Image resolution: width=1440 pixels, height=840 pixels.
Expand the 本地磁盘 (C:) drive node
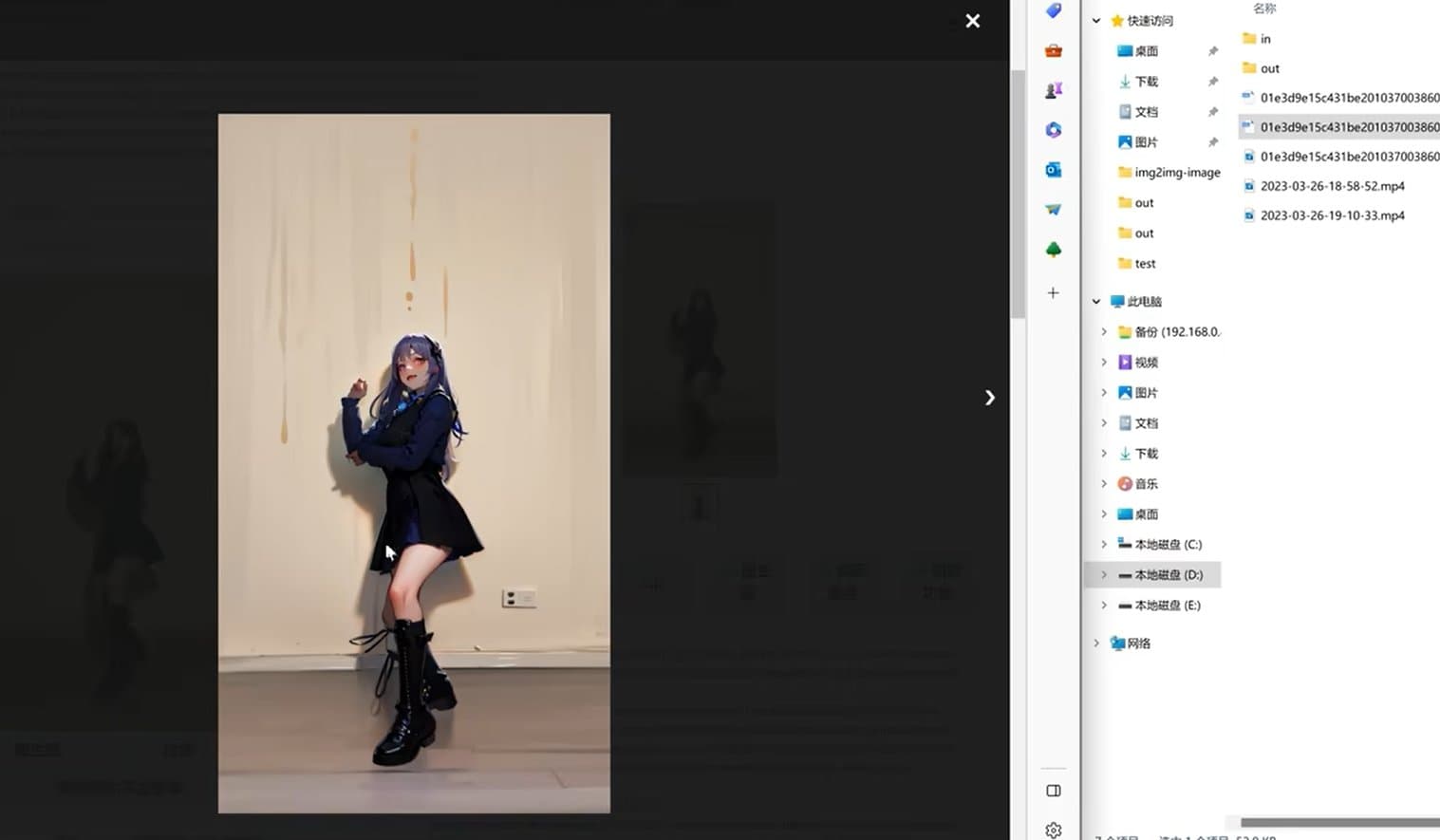tap(1103, 545)
